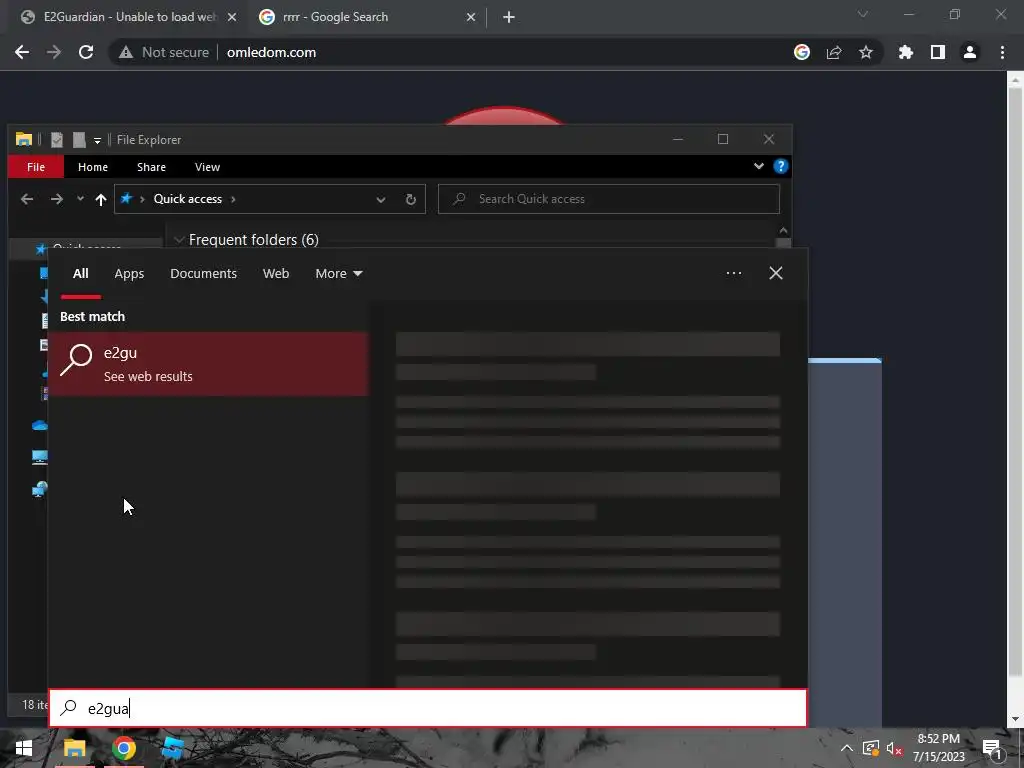Open Share ribbon tab in File Explorer

(151, 167)
